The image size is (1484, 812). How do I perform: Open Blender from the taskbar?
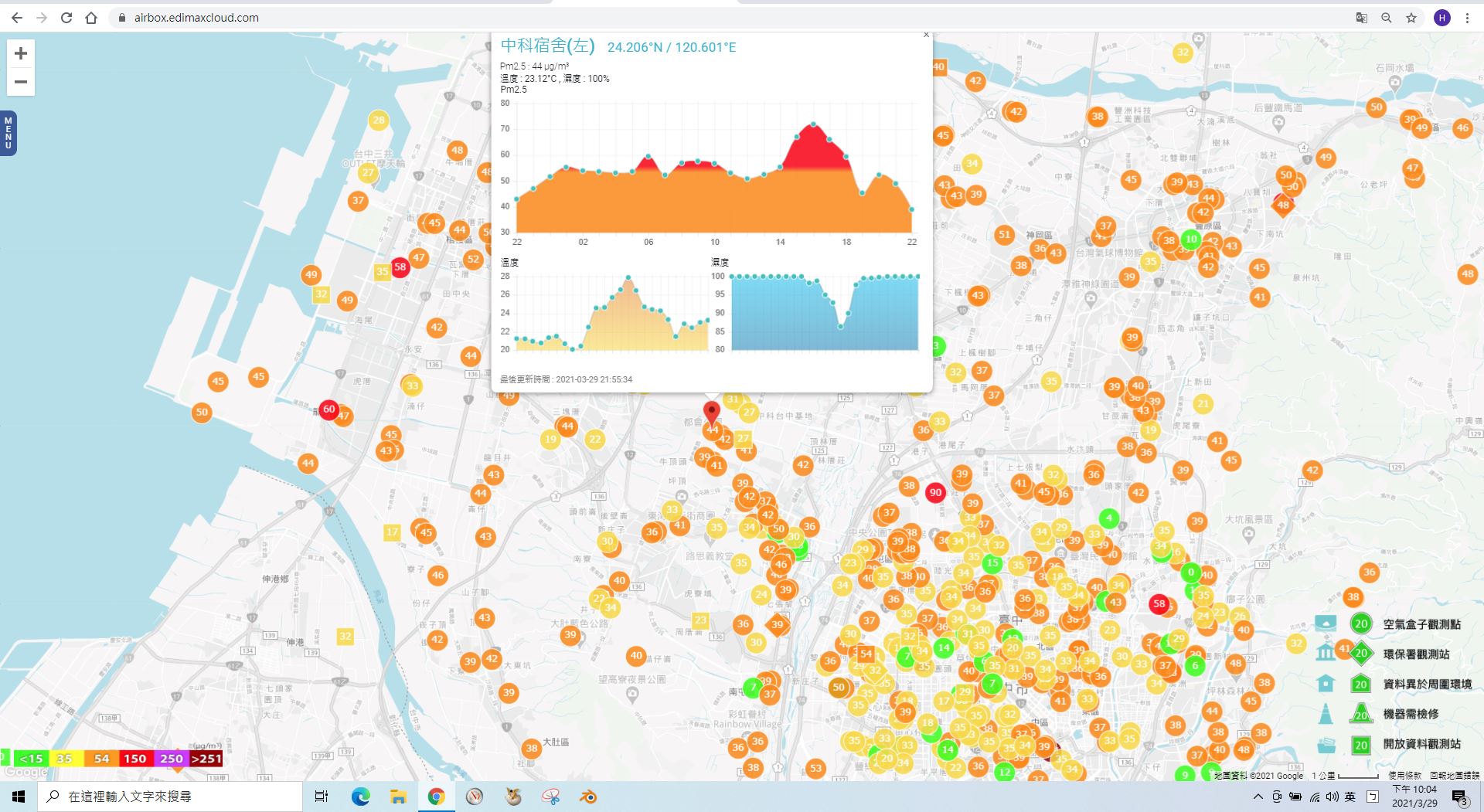[x=588, y=797]
